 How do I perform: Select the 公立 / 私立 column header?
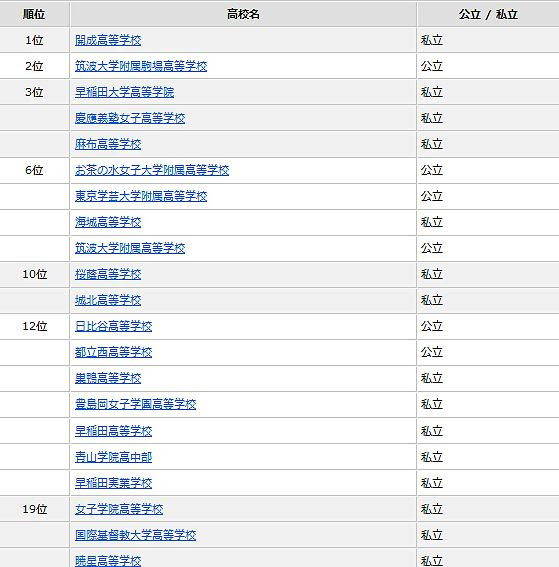[488, 14]
